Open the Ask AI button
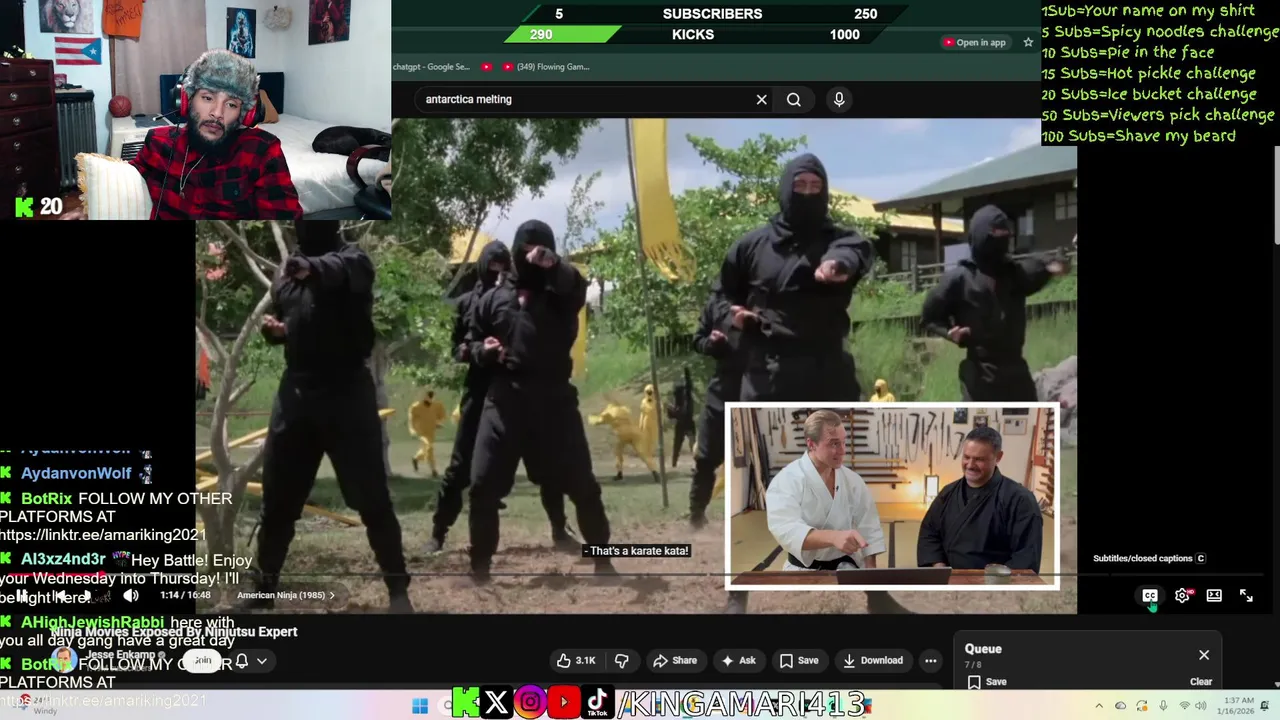The image size is (1280, 720). pyautogui.click(x=739, y=660)
